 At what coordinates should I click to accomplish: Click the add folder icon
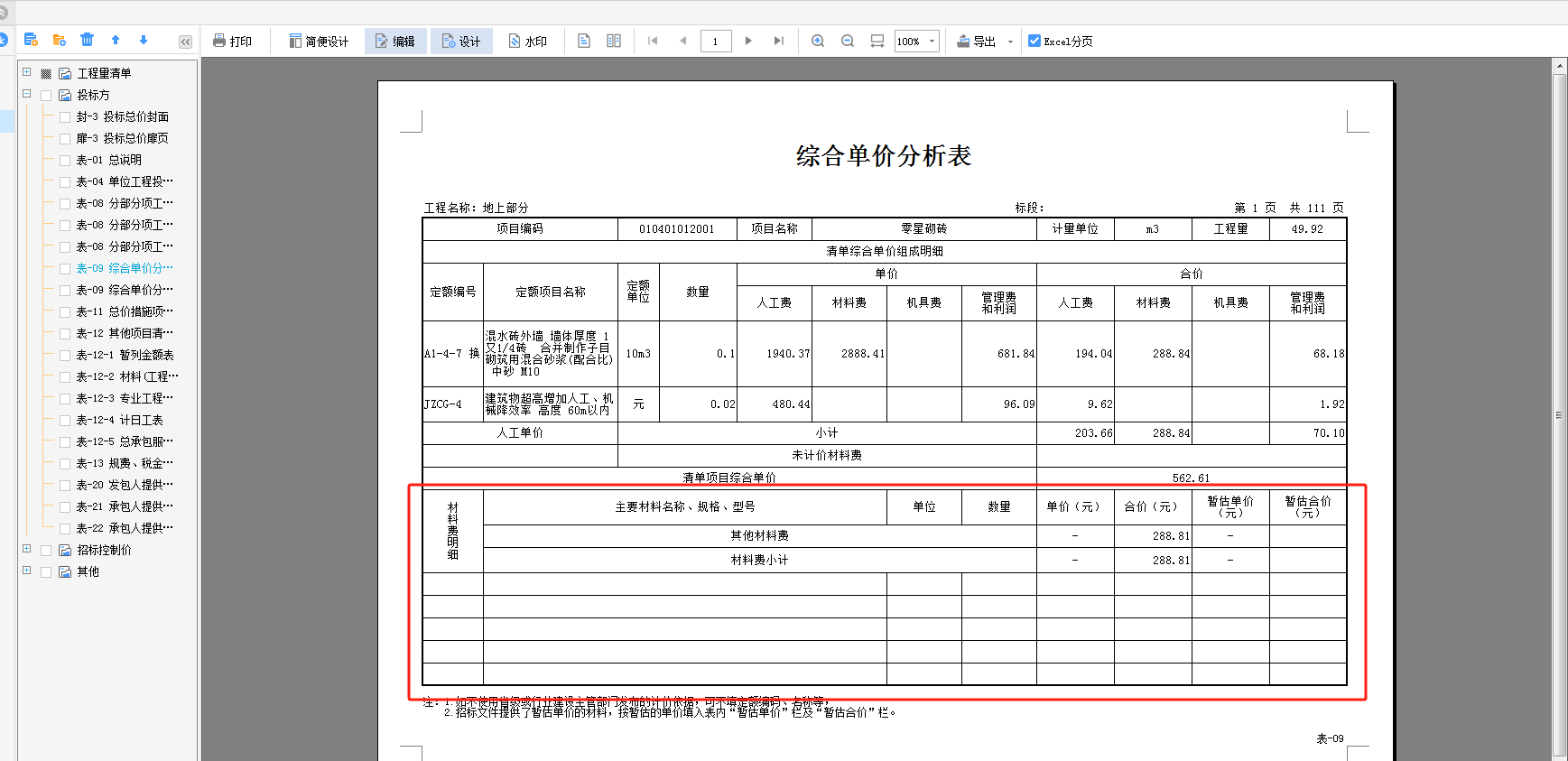[60, 40]
